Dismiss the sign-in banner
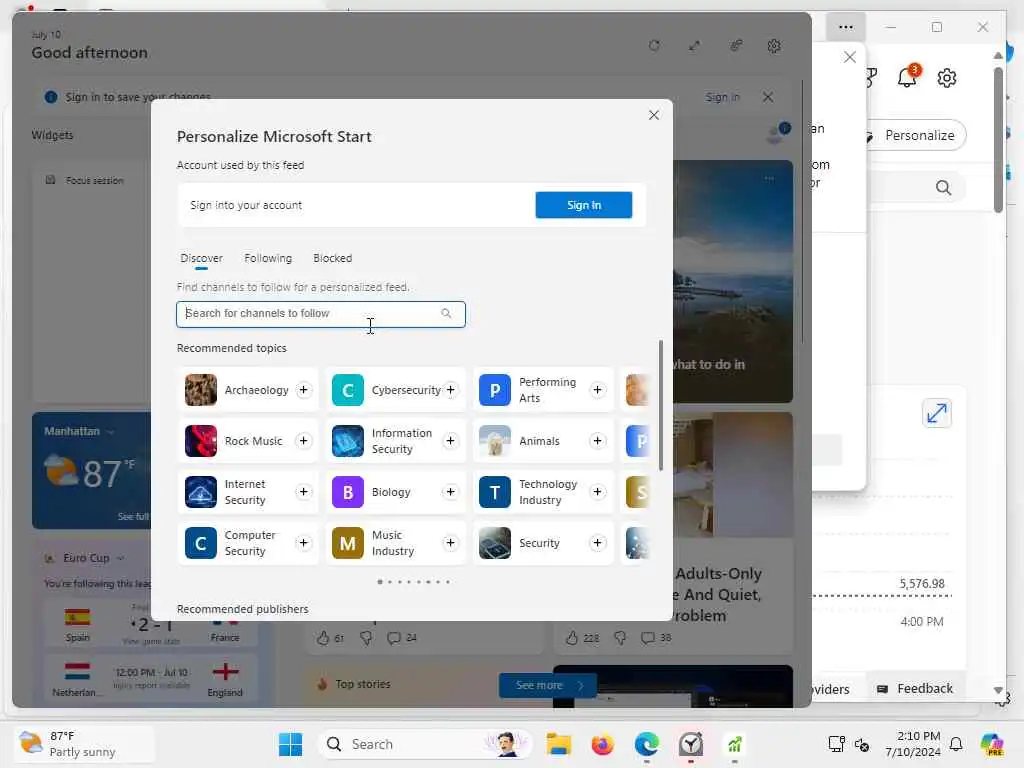 tap(768, 97)
